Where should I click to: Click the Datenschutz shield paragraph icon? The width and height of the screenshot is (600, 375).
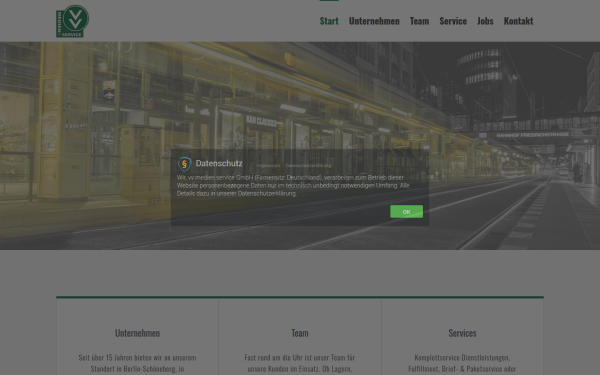coord(184,164)
